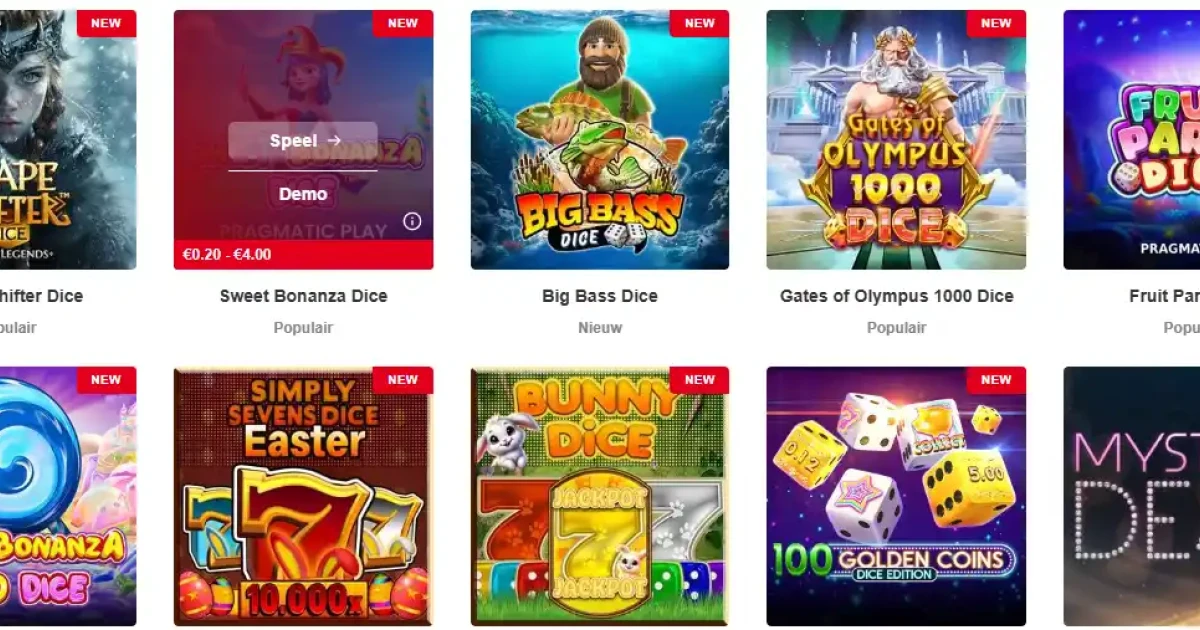The image size is (1200, 630).
Task: Click the info icon on Sweet Bonanza Dice
Action: 412,222
